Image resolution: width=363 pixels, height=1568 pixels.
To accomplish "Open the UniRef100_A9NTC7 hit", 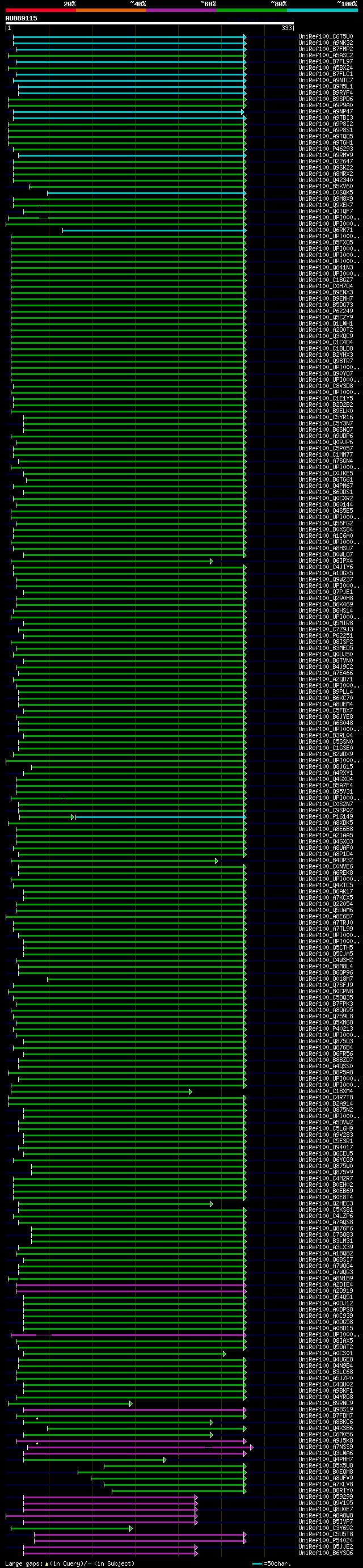I will tap(325, 81).
